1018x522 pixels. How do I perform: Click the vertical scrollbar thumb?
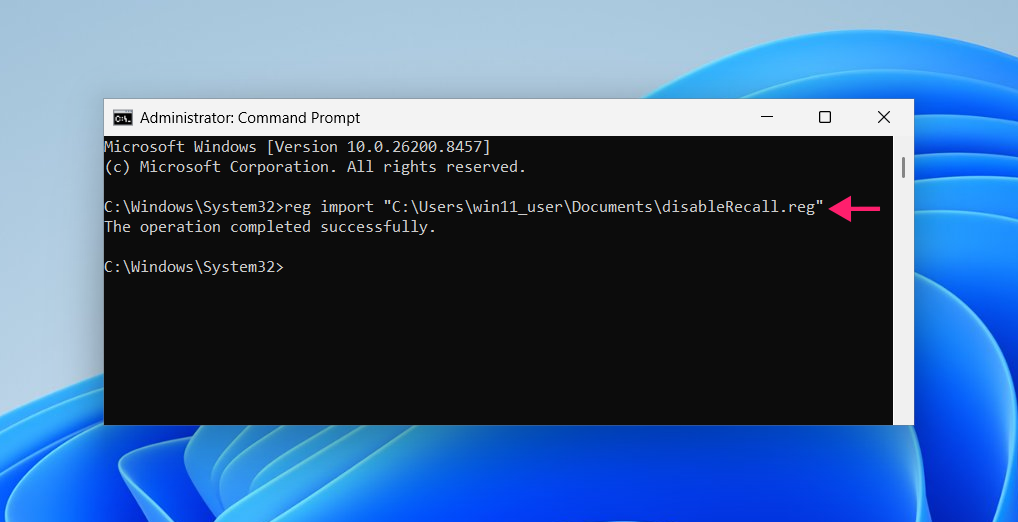(903, 167)
